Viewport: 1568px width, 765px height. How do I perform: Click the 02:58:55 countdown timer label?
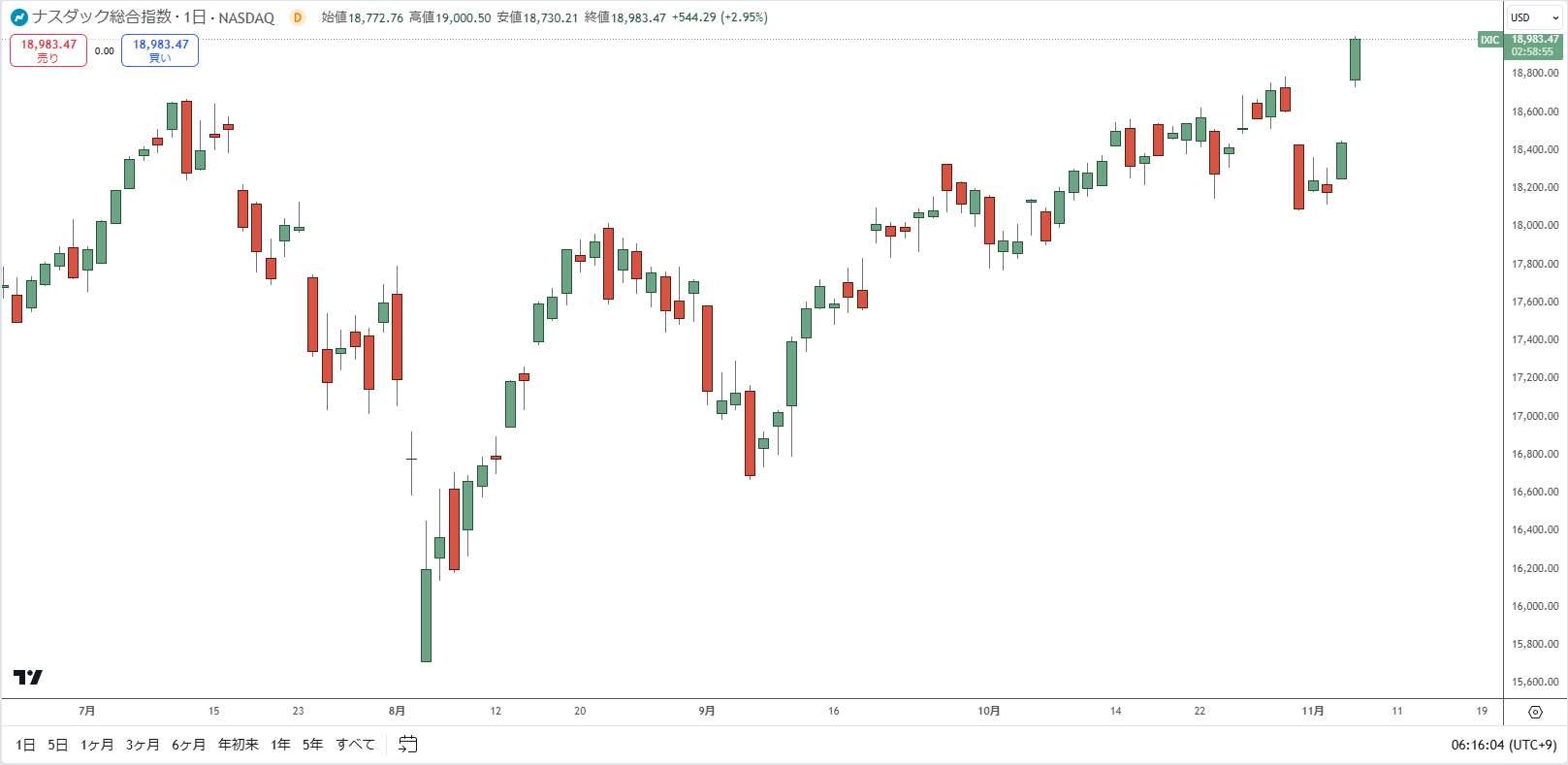pos(1532,52)
